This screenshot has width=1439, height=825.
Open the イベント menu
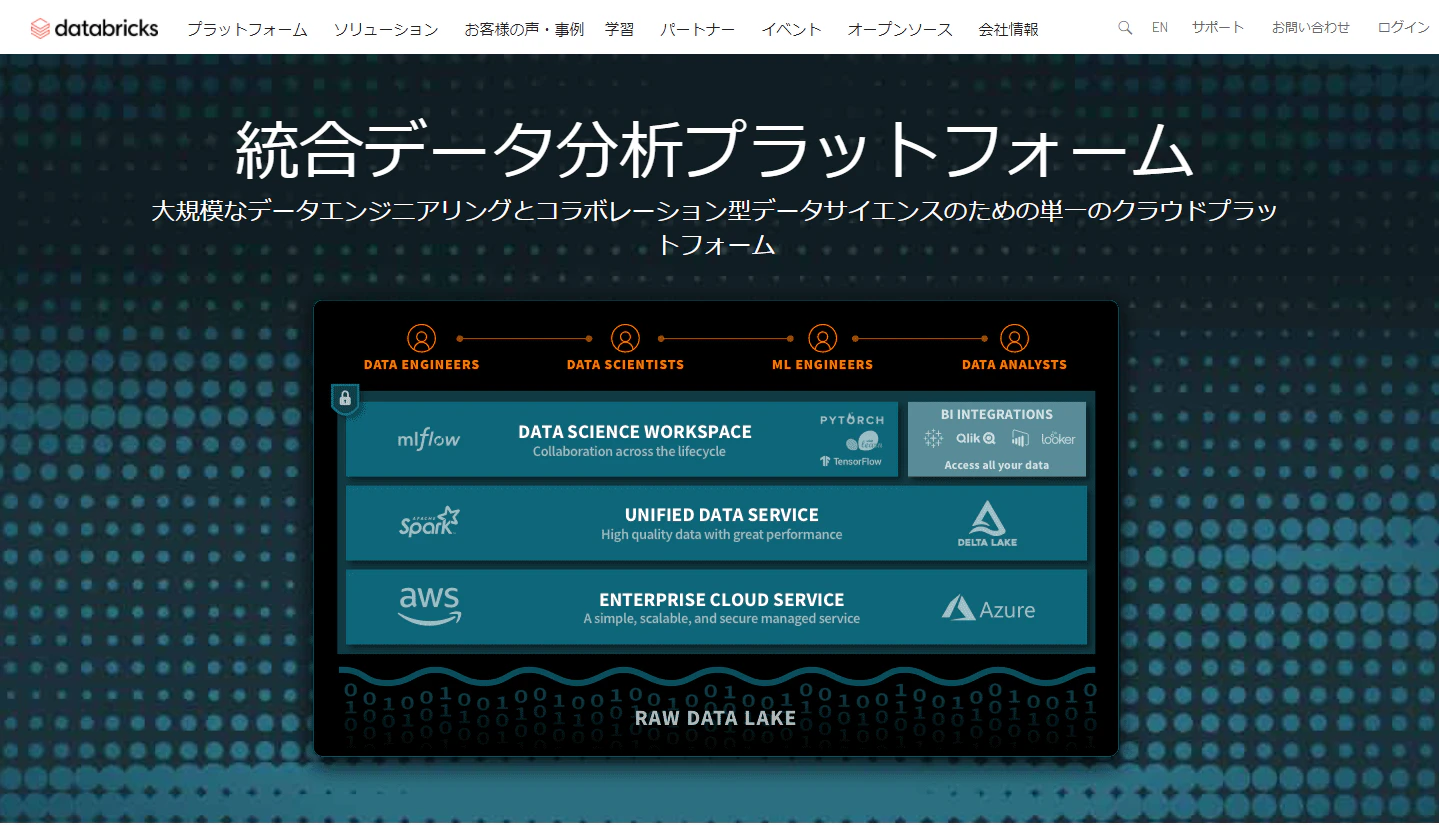pyautogui.click(x=791, y=30)
